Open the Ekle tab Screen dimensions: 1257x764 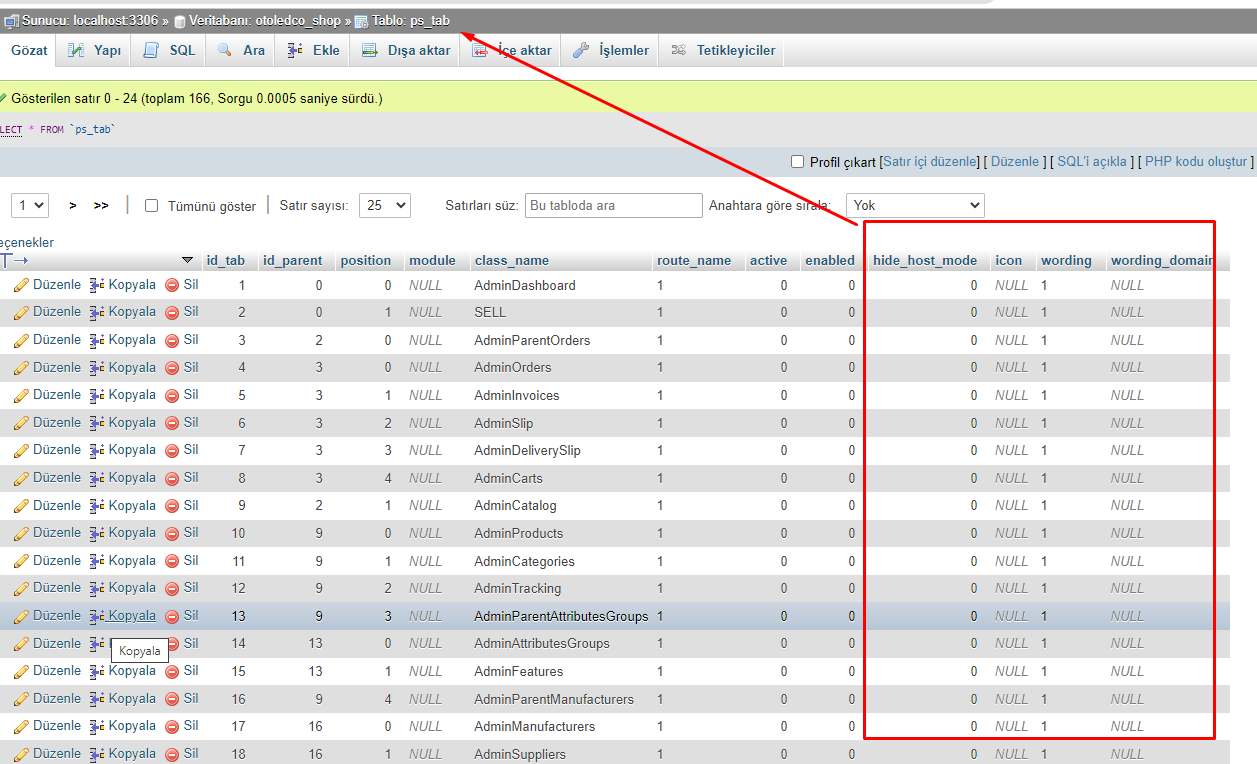coord(313,50)
